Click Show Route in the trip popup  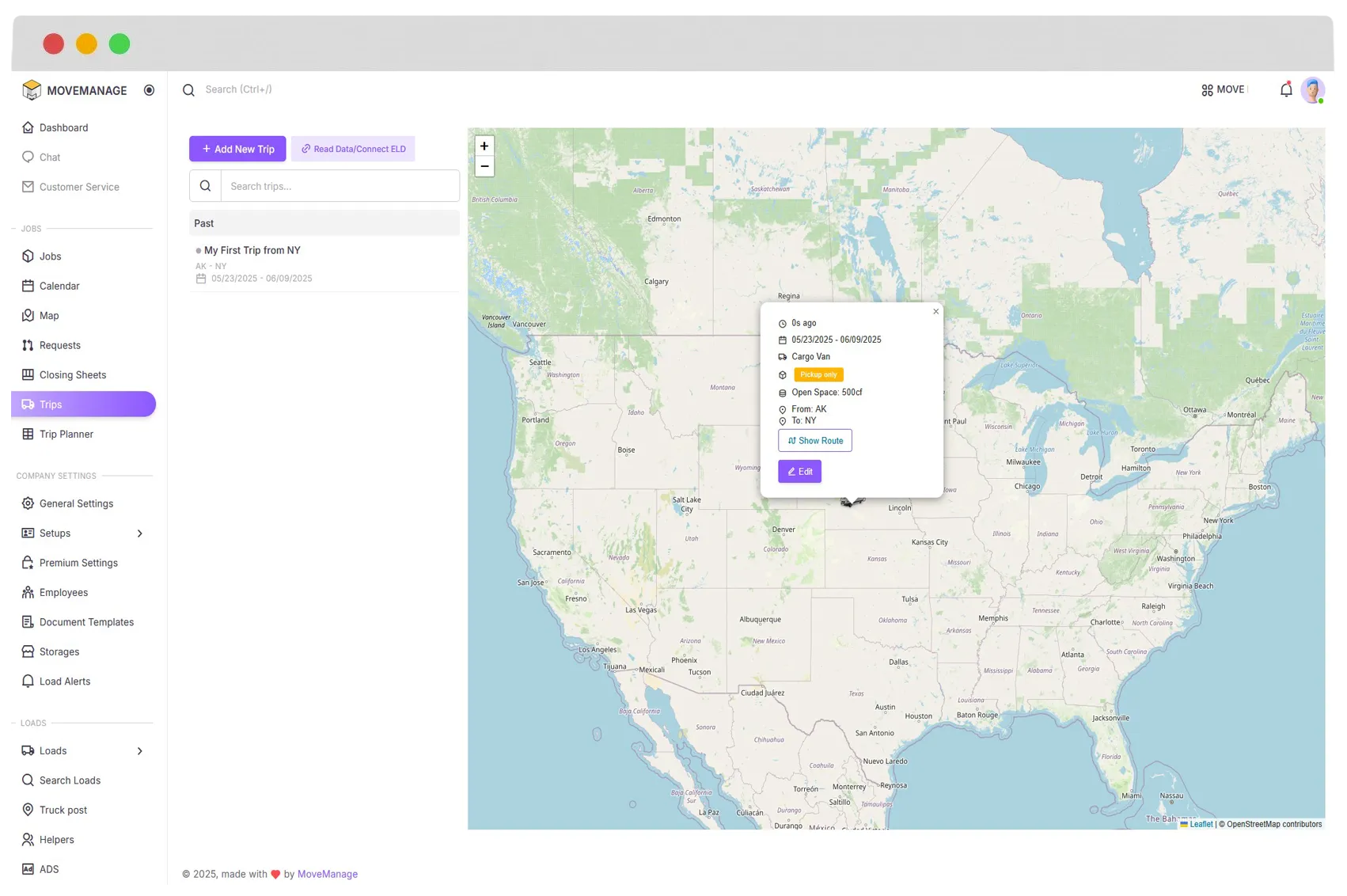click(814, 440)
